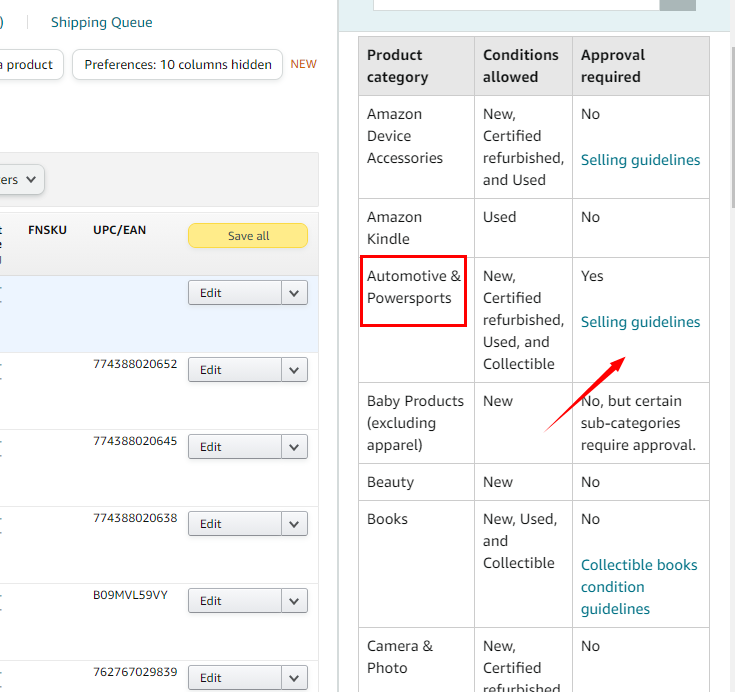735x692 pixels.
Task: Click the FNSKU column header
Action: [x=47, y=230]
